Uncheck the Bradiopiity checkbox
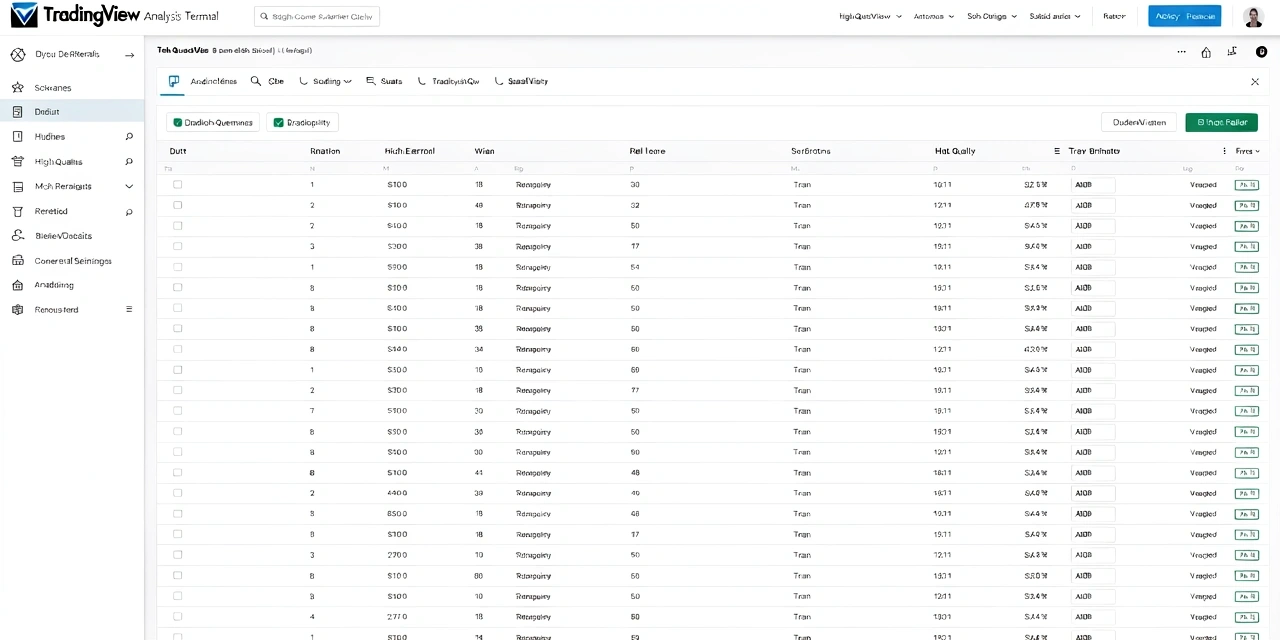 [279, 122]
